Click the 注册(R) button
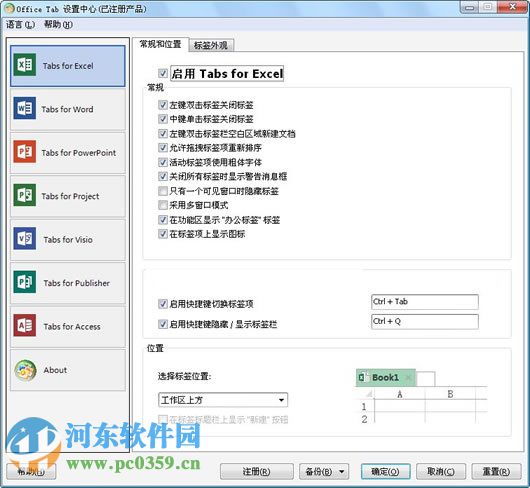The height and width of the screenshot is (488, 530). click(257, 471)
